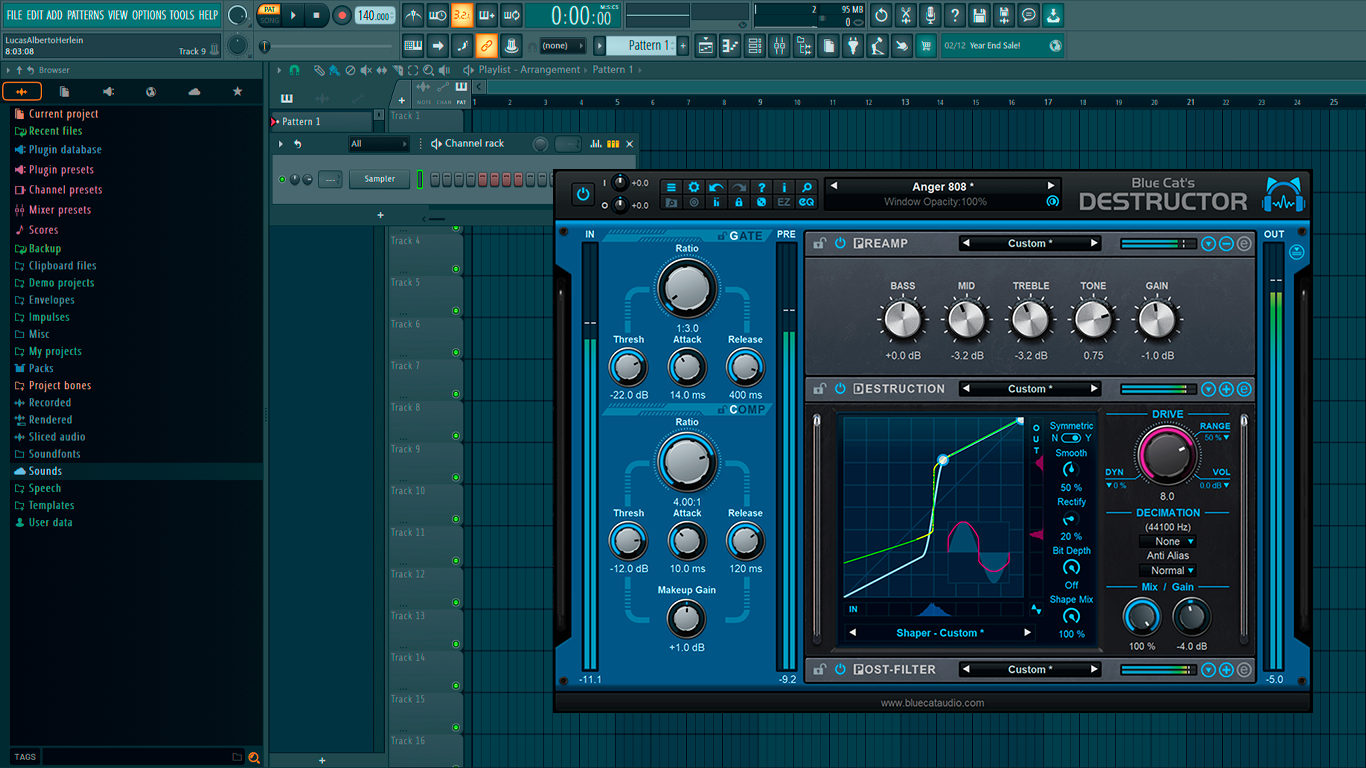Open the playlist view icon
The width and height of the screenshot is (1366, 768).
pyautogui.click(x=706, y=46)
